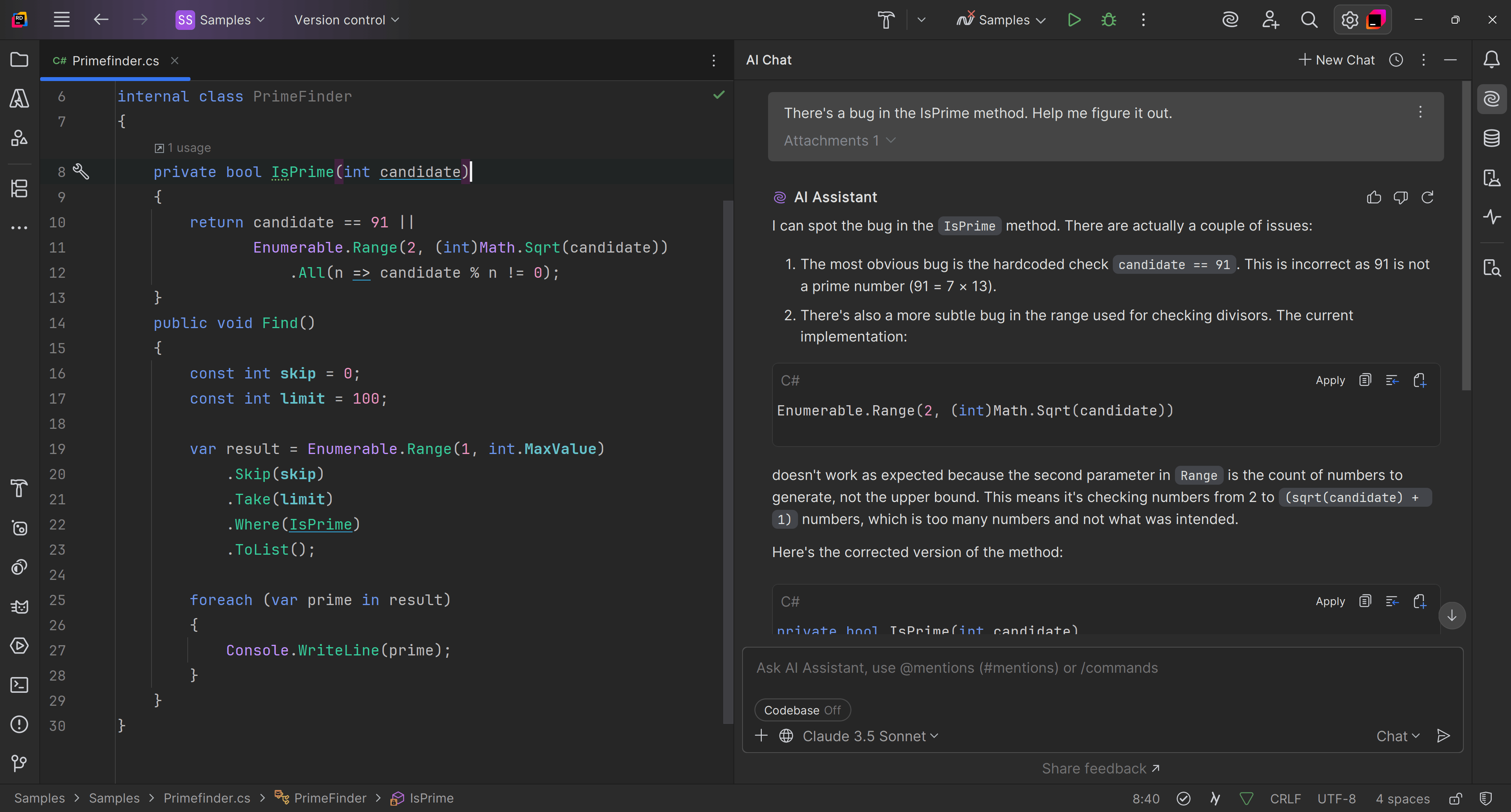Toggle read-only lock in status bar
1511x812 pixels.
[x=1455, y=799]
